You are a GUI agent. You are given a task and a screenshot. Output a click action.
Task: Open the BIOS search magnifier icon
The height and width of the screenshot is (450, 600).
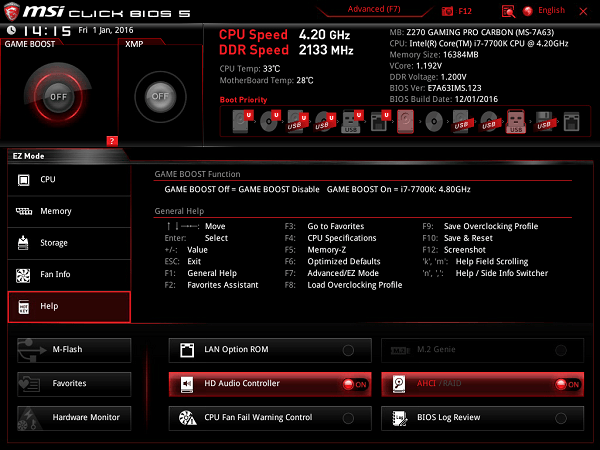[508, 11]
